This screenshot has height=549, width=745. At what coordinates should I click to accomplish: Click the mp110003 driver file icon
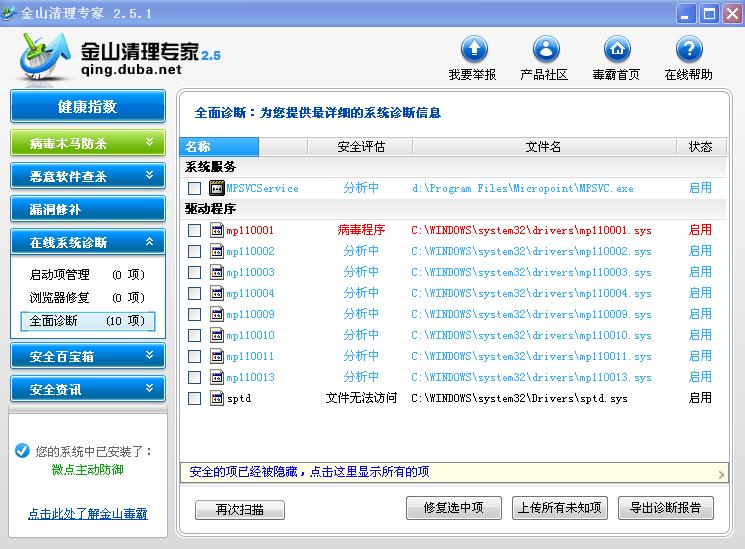(217, 272)
